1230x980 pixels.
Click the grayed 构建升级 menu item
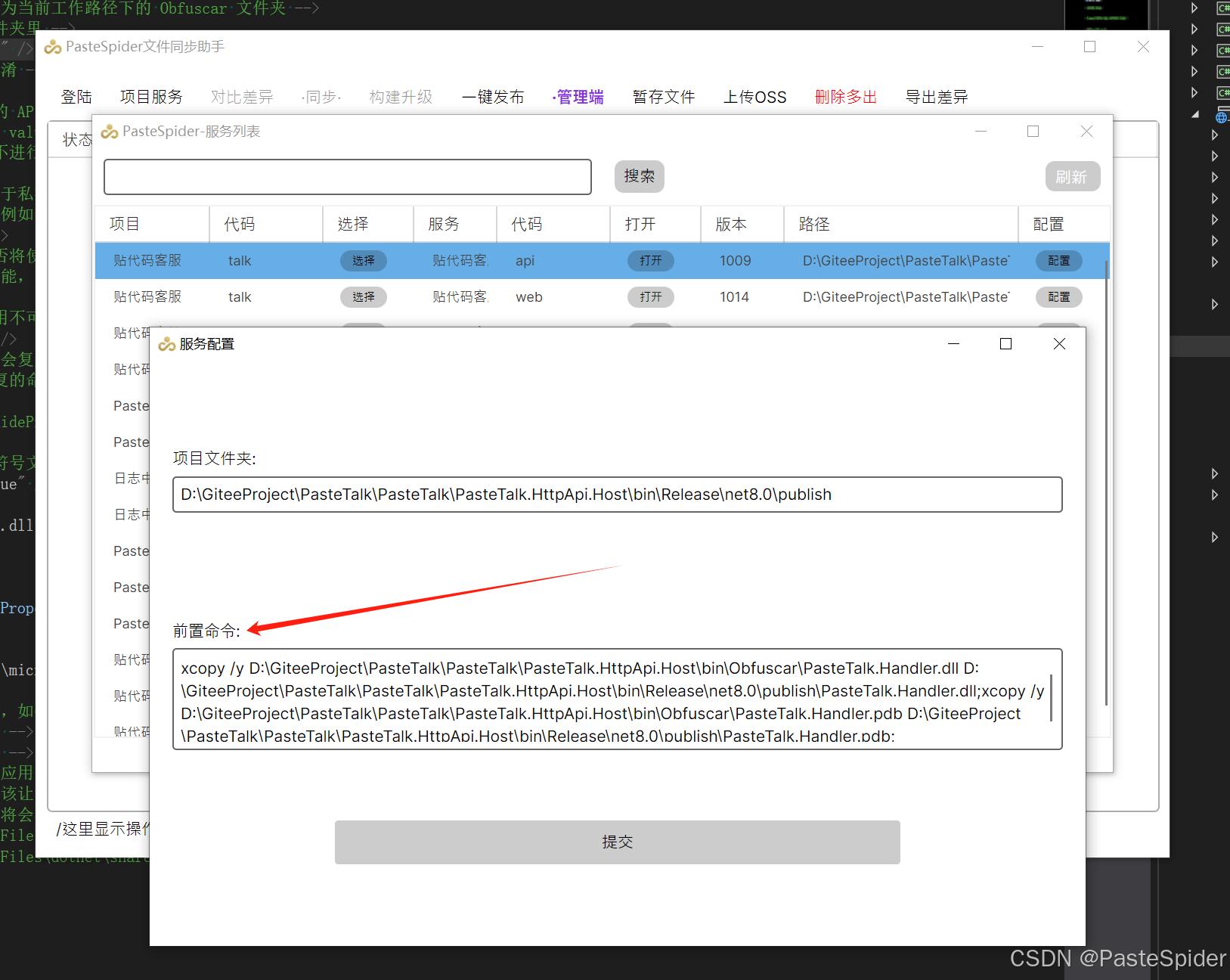401,97
